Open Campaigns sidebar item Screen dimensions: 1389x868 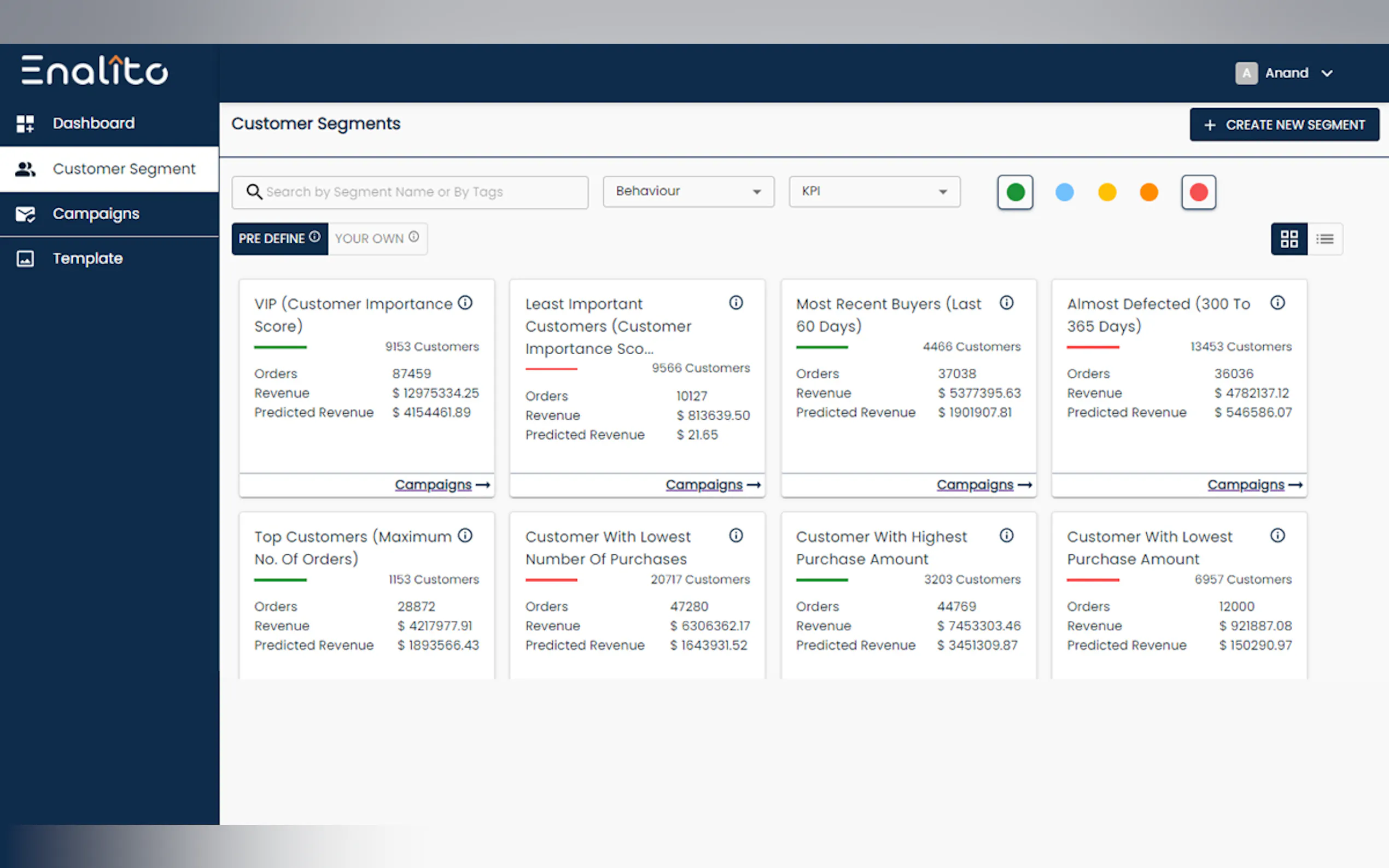[x=109, y=214]
